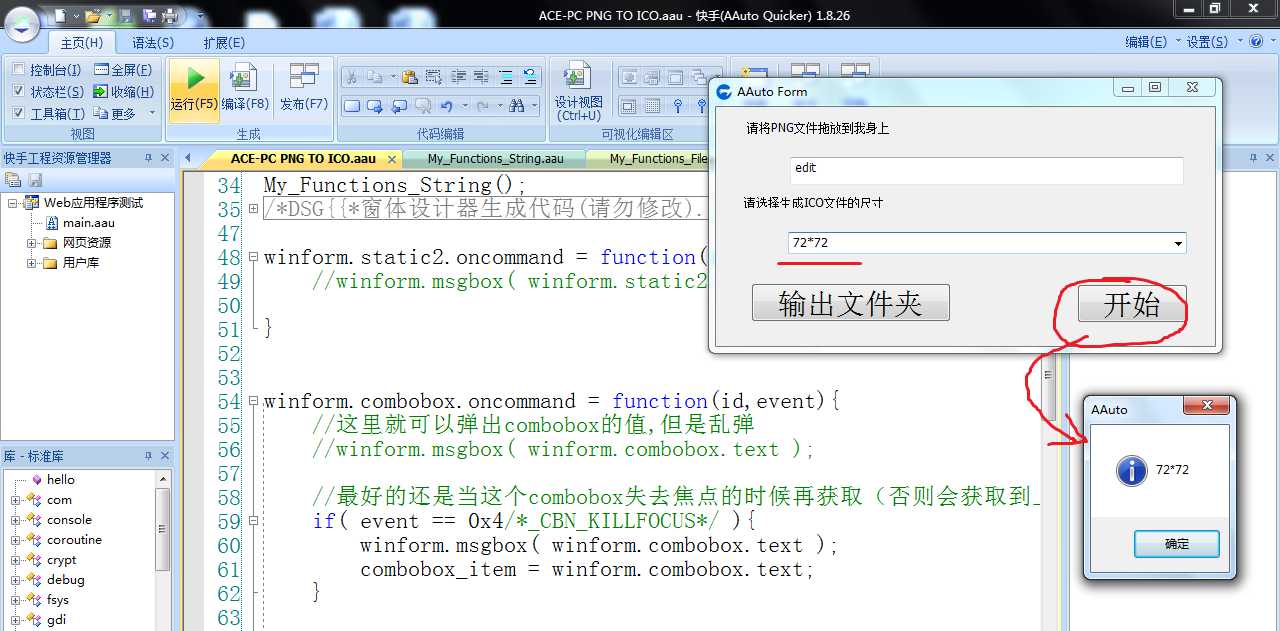
Task: Click the Print icon in quick access bar
Action: (x=170, y=15)
